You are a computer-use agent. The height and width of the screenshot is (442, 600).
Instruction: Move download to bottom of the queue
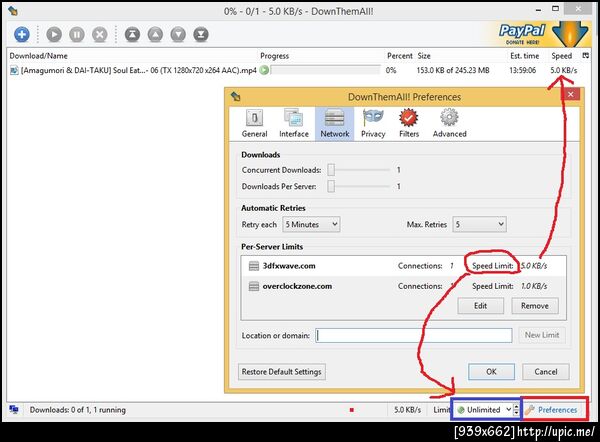point(201,34)
